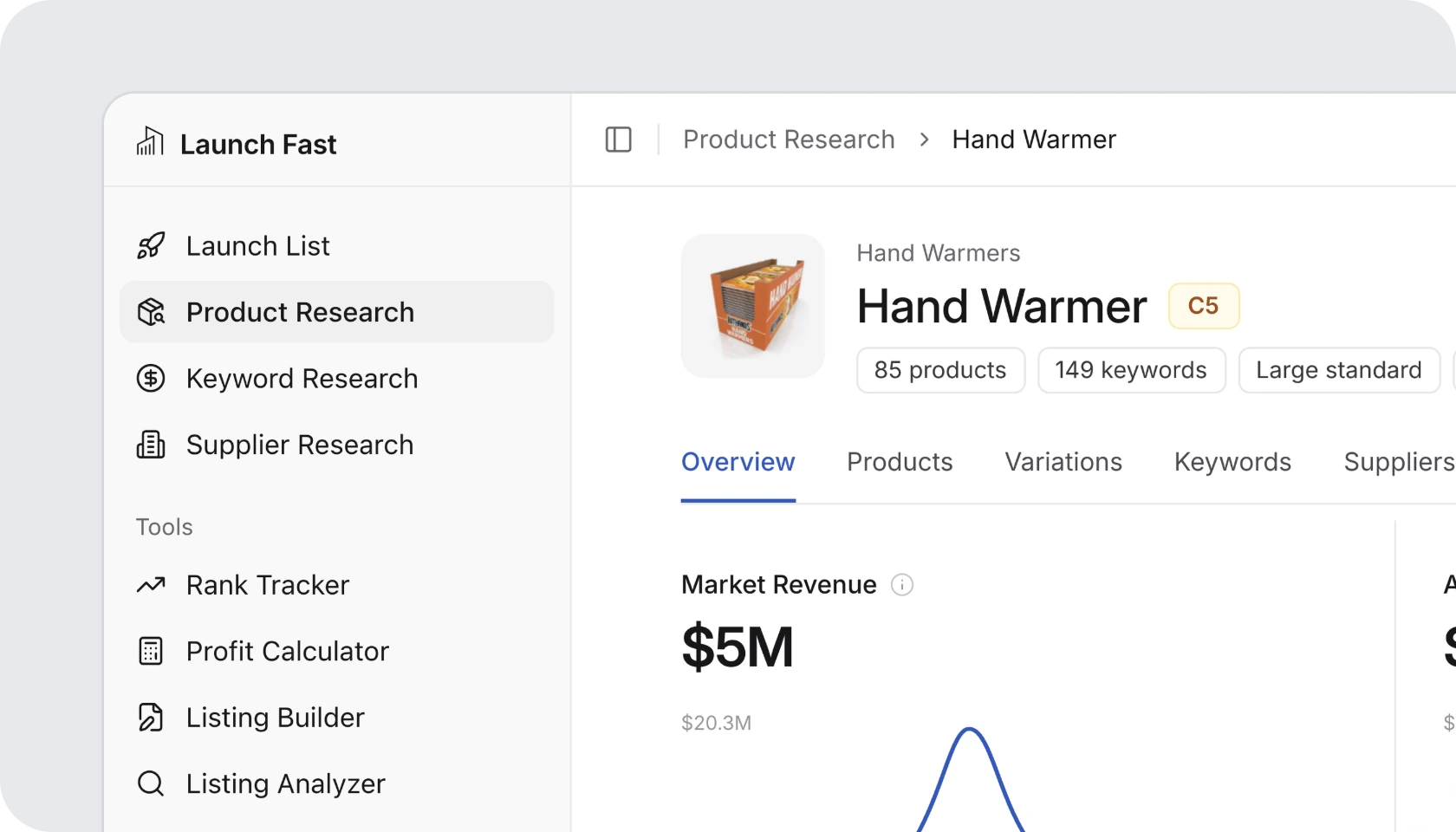Click the C5 grade badge

(1204, 306)
